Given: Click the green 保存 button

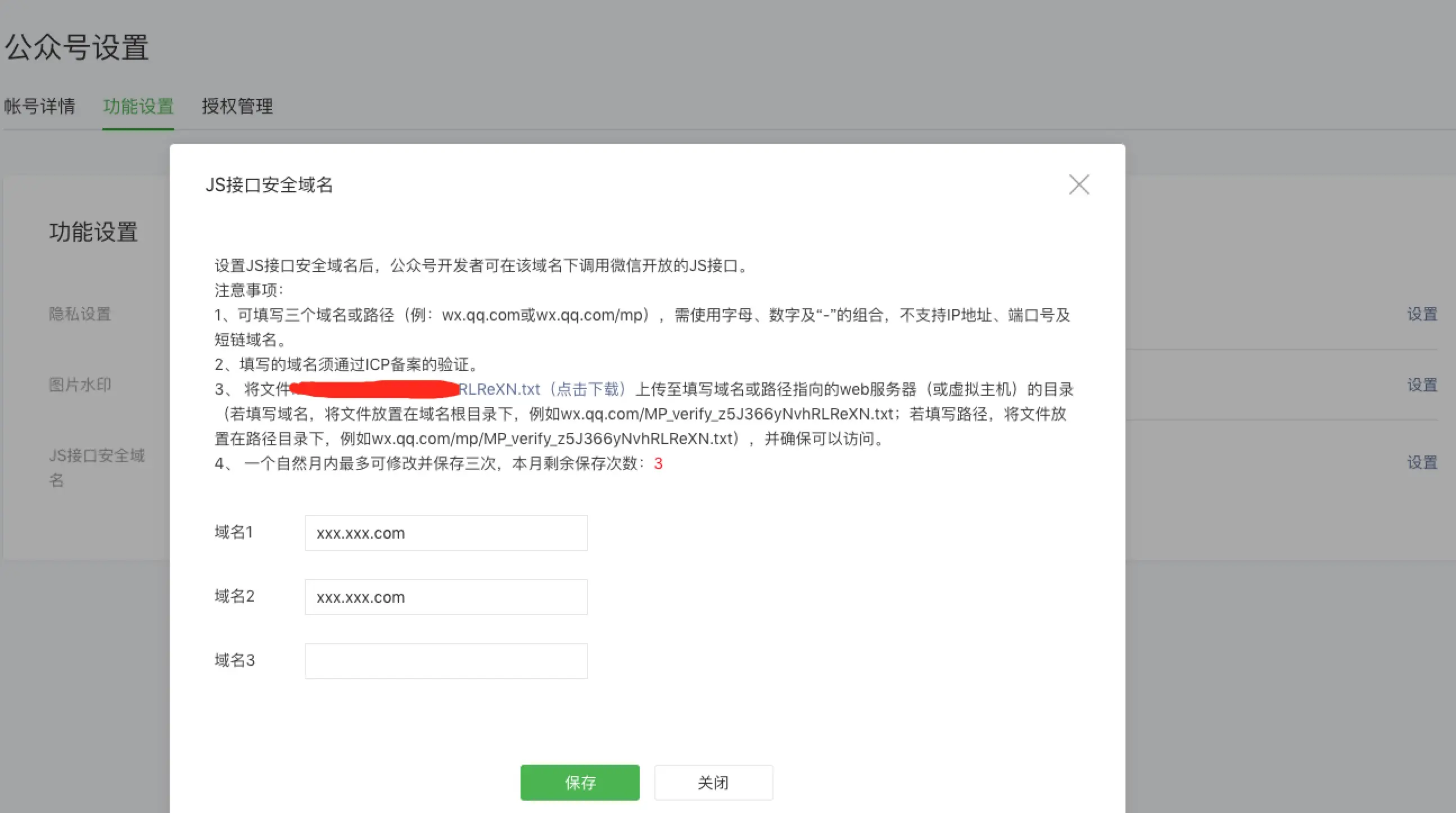Looking at the screenshot, I should 580,782.
